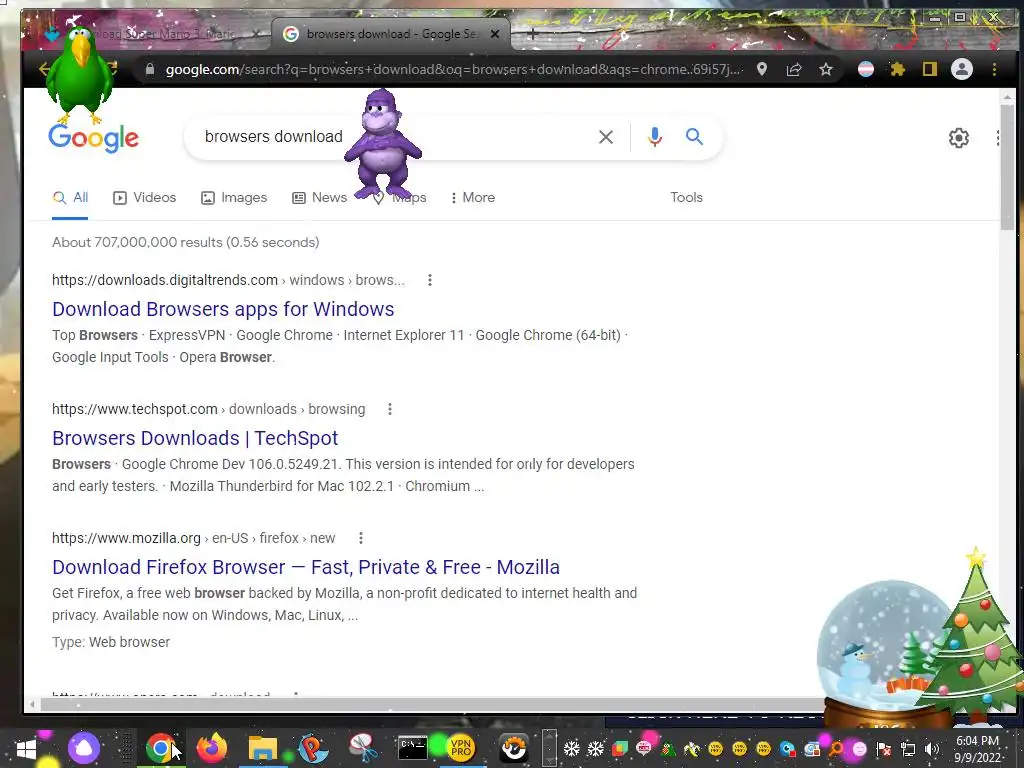Click the www.techspot.com URL breadcrumb
1024x768 pixels.
209,409
